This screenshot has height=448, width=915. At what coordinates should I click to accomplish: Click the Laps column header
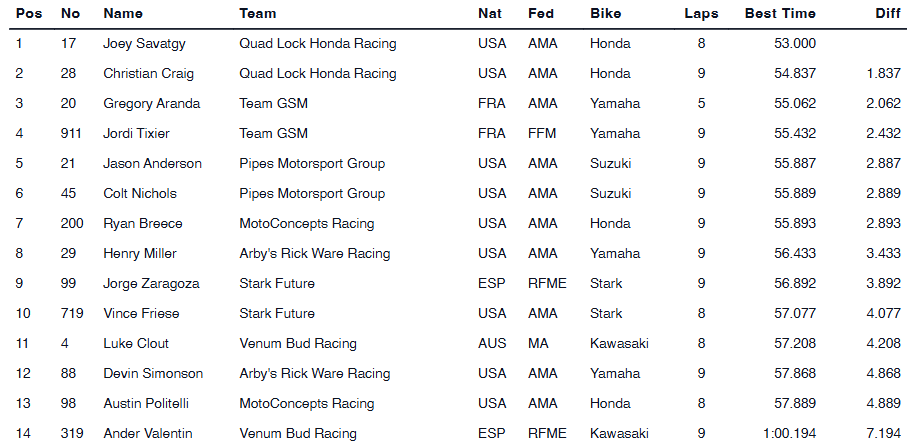[x=701, y=14]
